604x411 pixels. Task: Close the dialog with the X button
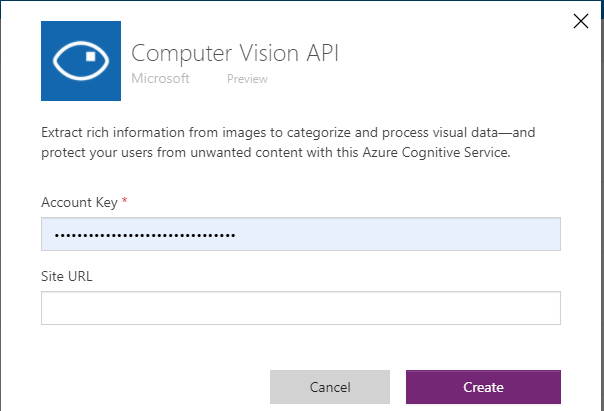(579, 20)
